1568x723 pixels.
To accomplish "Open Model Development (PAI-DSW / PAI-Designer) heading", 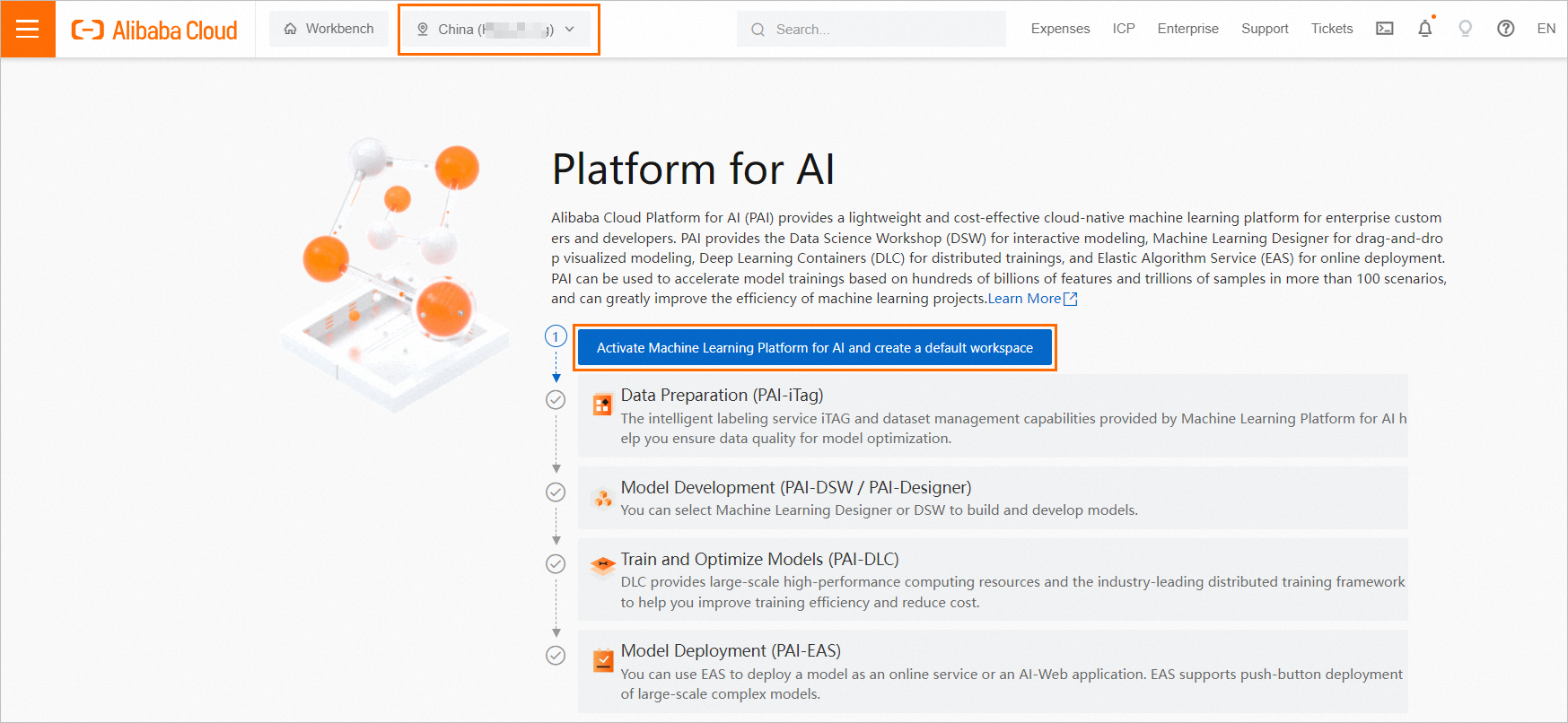I will [796, 487].
